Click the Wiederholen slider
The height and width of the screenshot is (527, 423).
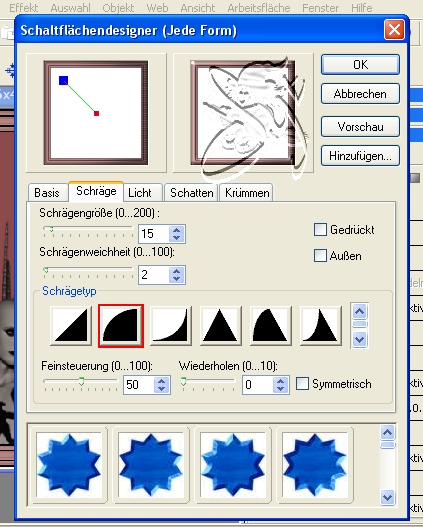[x=208, y=384]
